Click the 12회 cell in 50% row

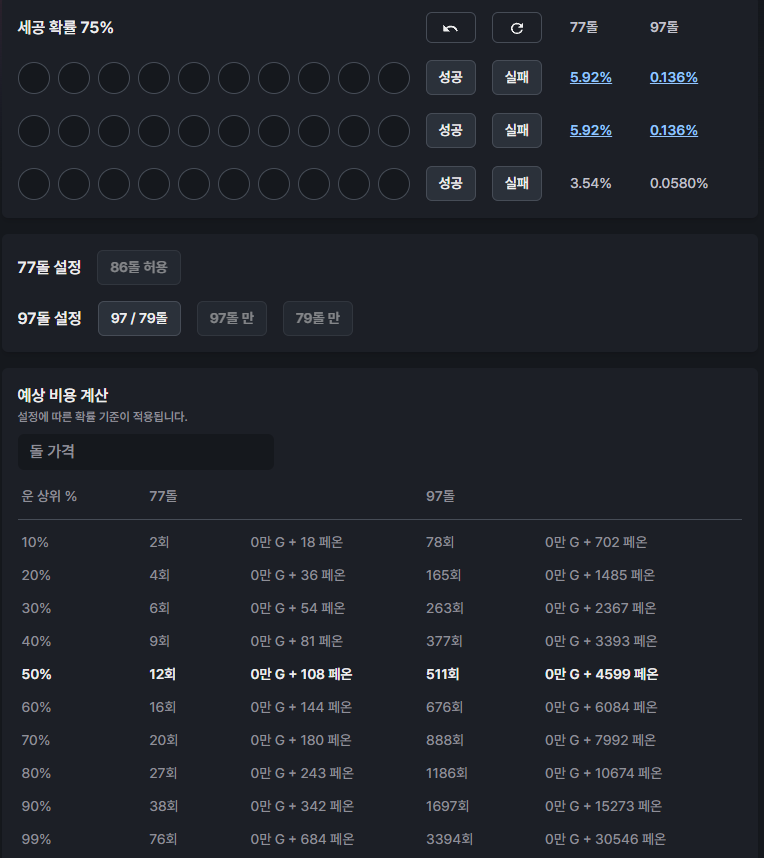click(163, 674)
